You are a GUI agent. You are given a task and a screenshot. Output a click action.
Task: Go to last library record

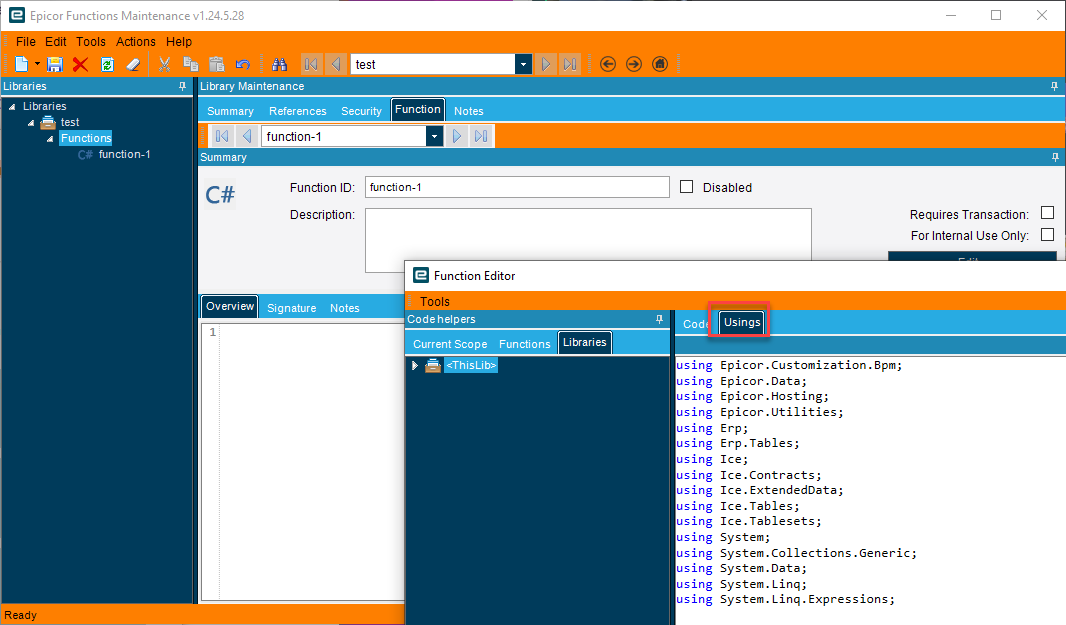(570, 64)
